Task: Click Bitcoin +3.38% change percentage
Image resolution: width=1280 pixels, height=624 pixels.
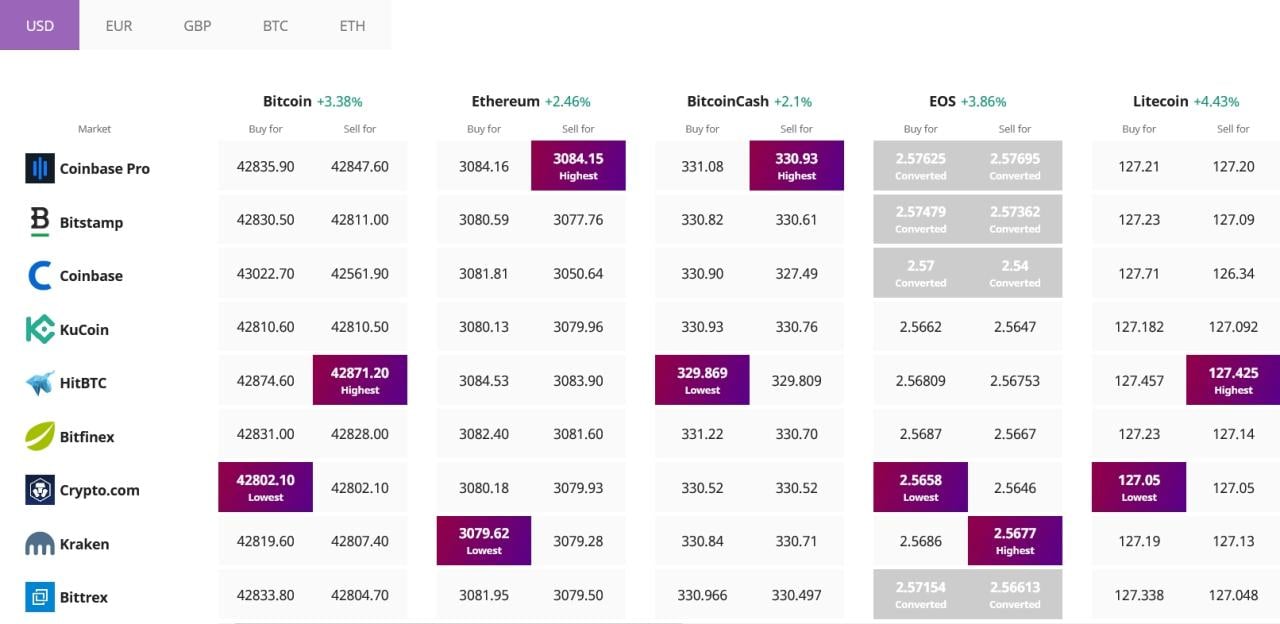Action: [340, 102]
